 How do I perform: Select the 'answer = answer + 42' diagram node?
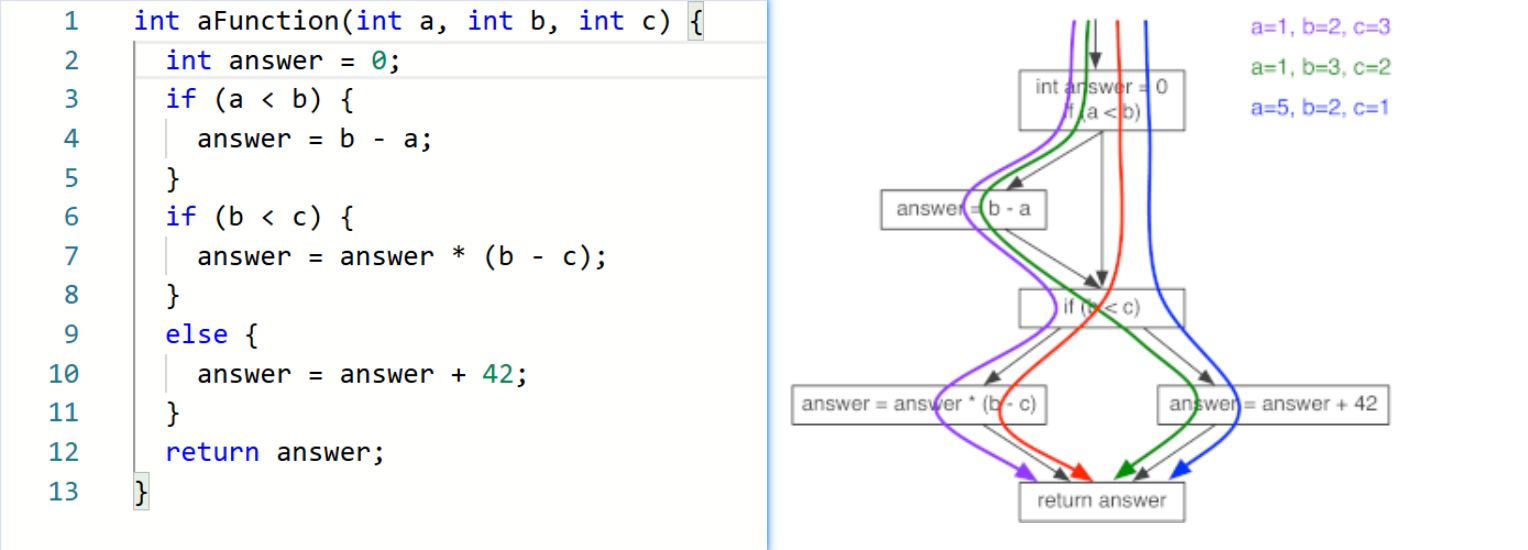[x=1272, y=404]
